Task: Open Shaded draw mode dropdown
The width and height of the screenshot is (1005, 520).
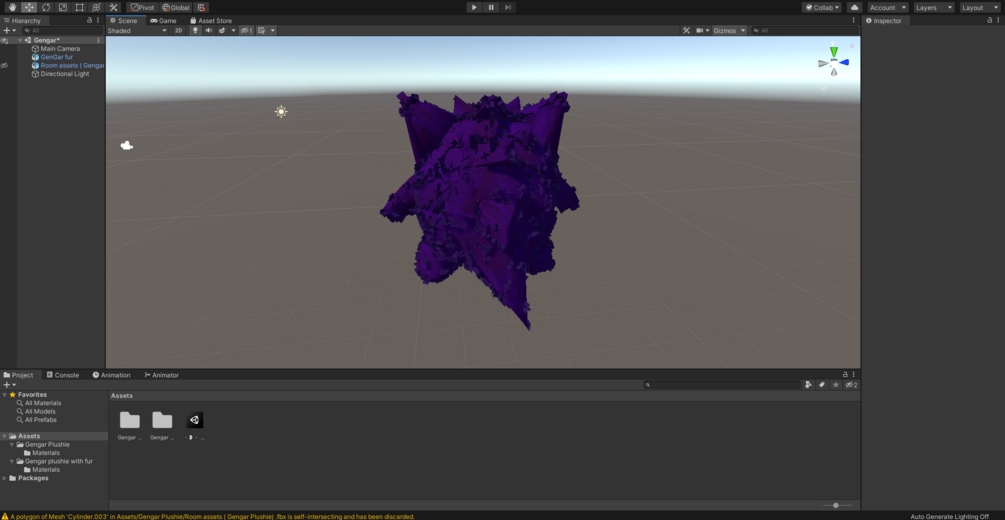Action: pyautogui.click(x=137, y=30)
